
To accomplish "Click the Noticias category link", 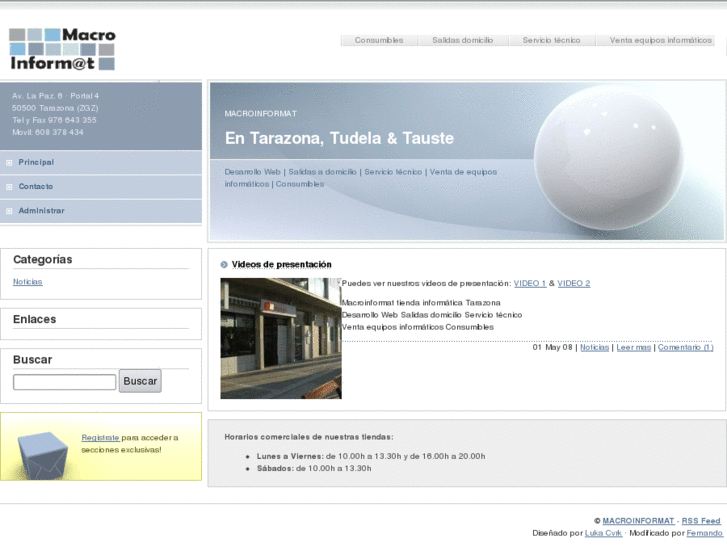I will pos(27,282).
